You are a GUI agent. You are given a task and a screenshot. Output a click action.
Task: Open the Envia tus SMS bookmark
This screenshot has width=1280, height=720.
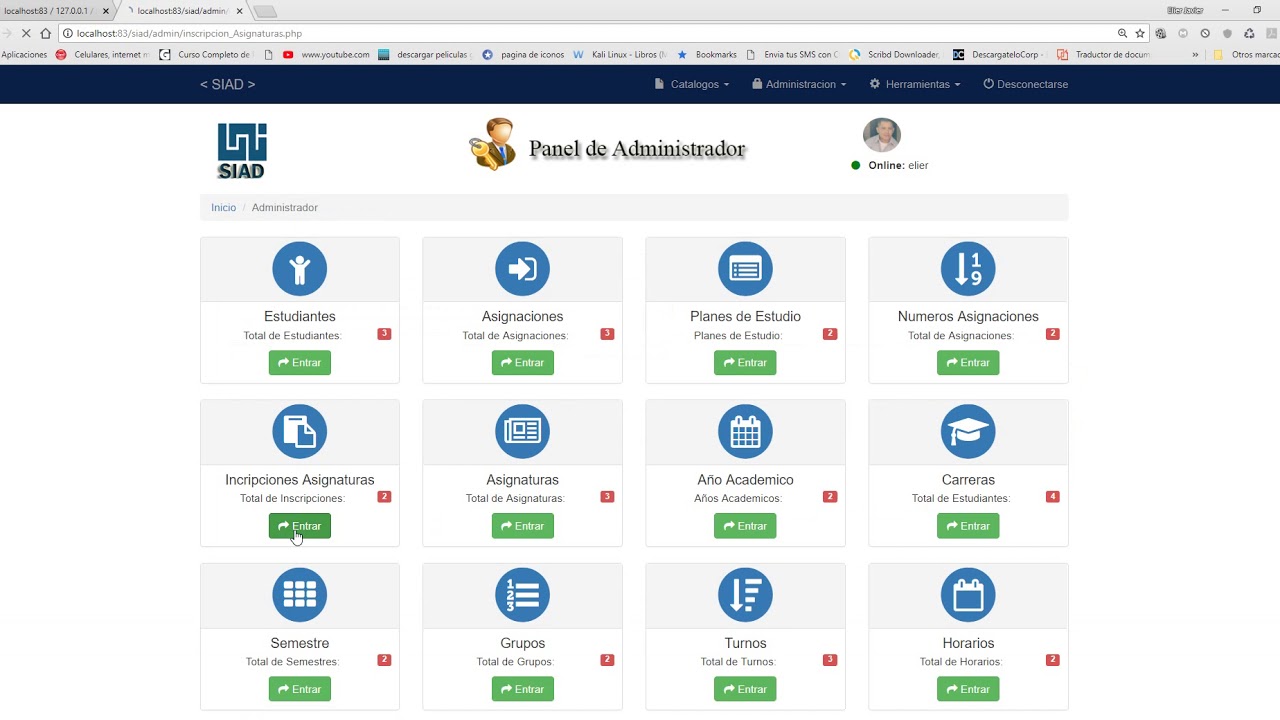tap(792, 55)
